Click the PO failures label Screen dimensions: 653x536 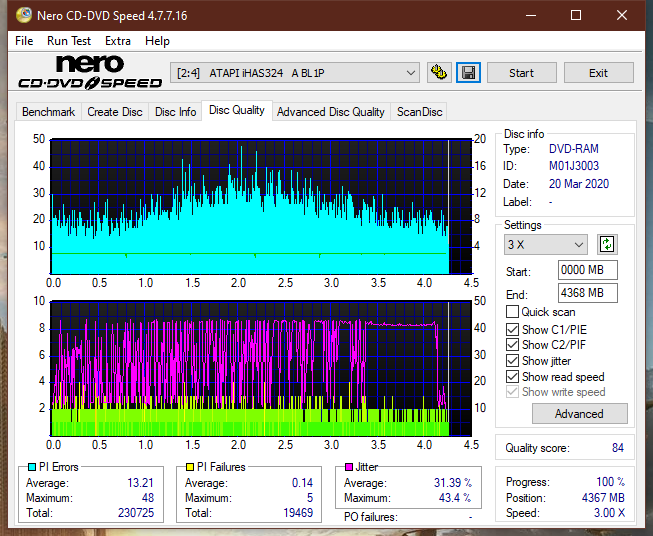coord(371,517)
